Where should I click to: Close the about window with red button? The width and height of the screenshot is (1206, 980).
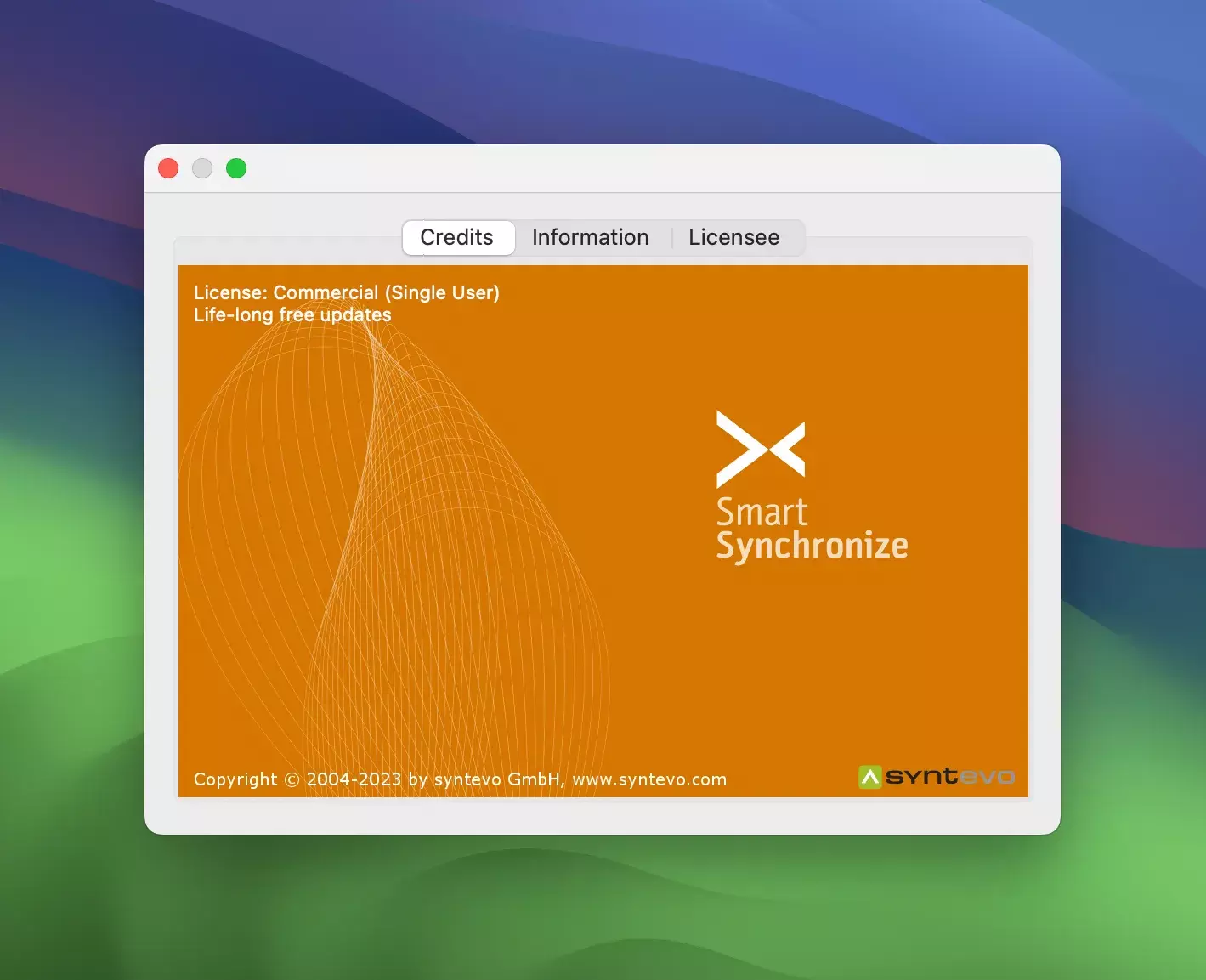coord(168,168)
